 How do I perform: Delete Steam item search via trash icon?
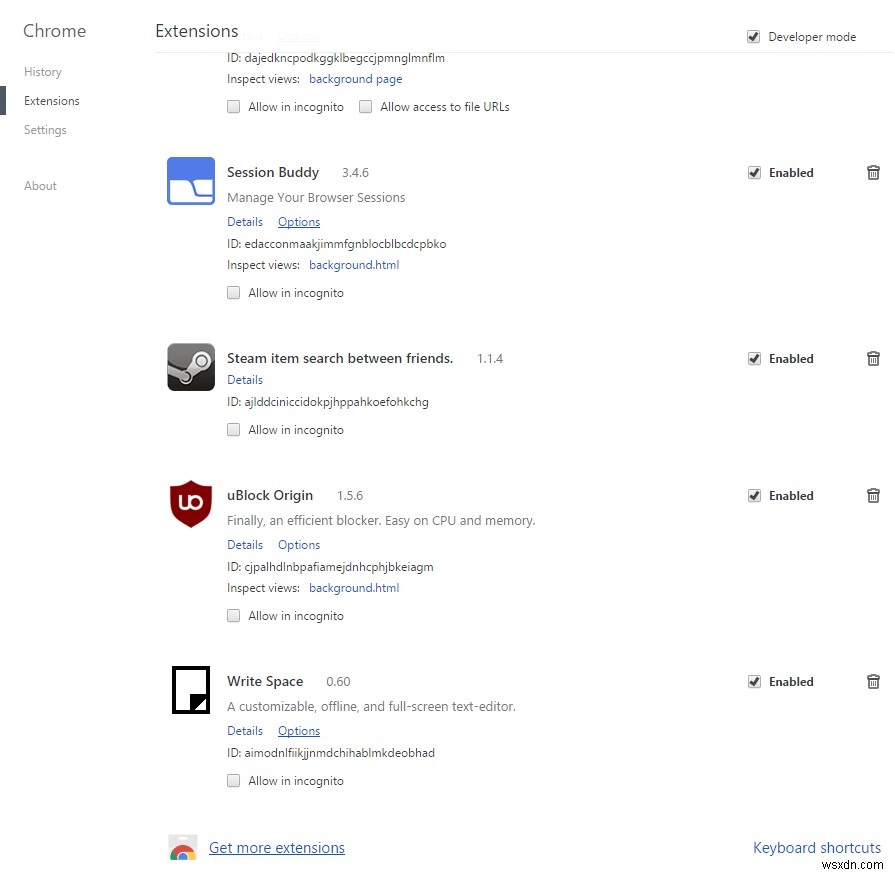(x=873, y=358)
